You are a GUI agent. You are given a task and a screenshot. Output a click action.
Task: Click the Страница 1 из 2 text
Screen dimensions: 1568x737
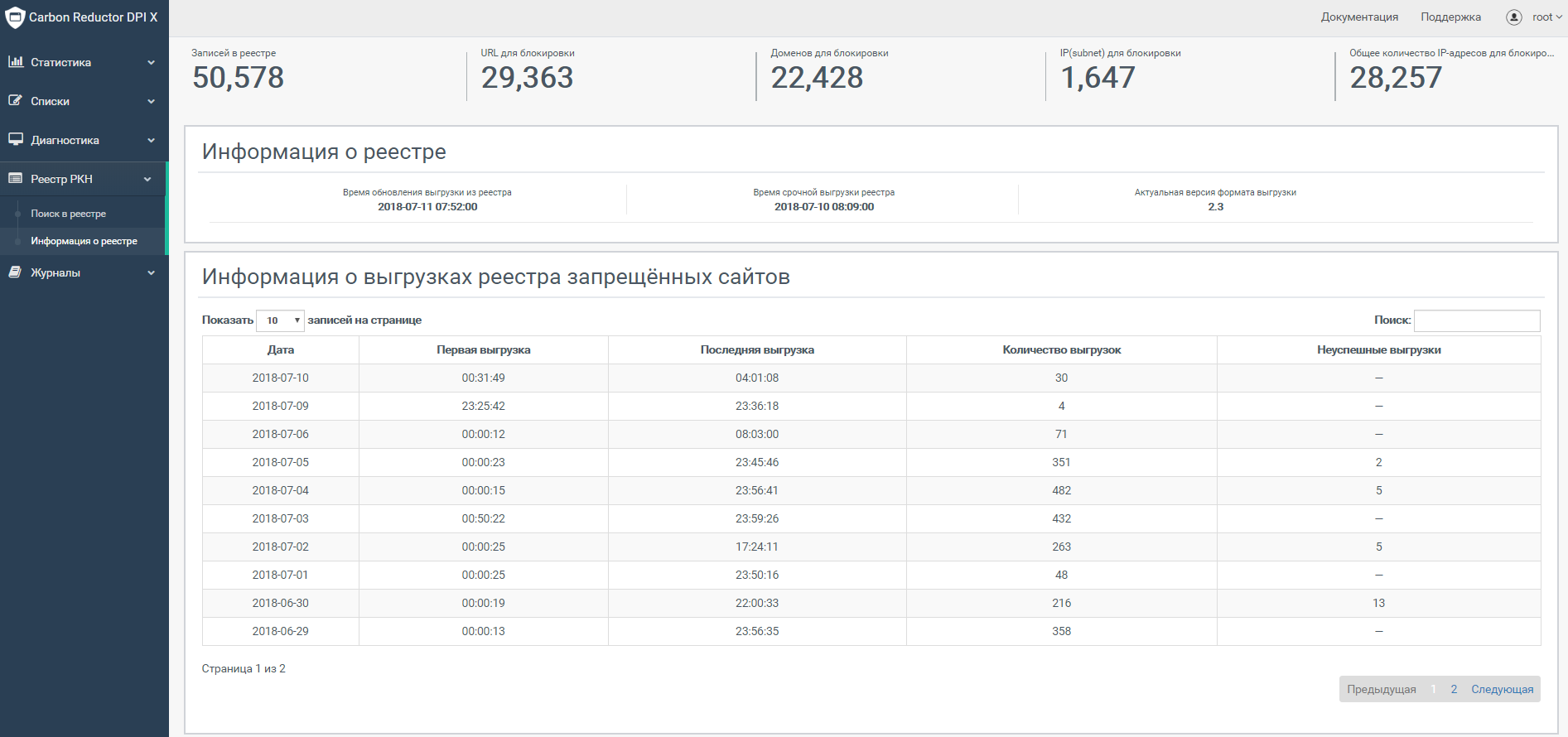coord(244,668)
